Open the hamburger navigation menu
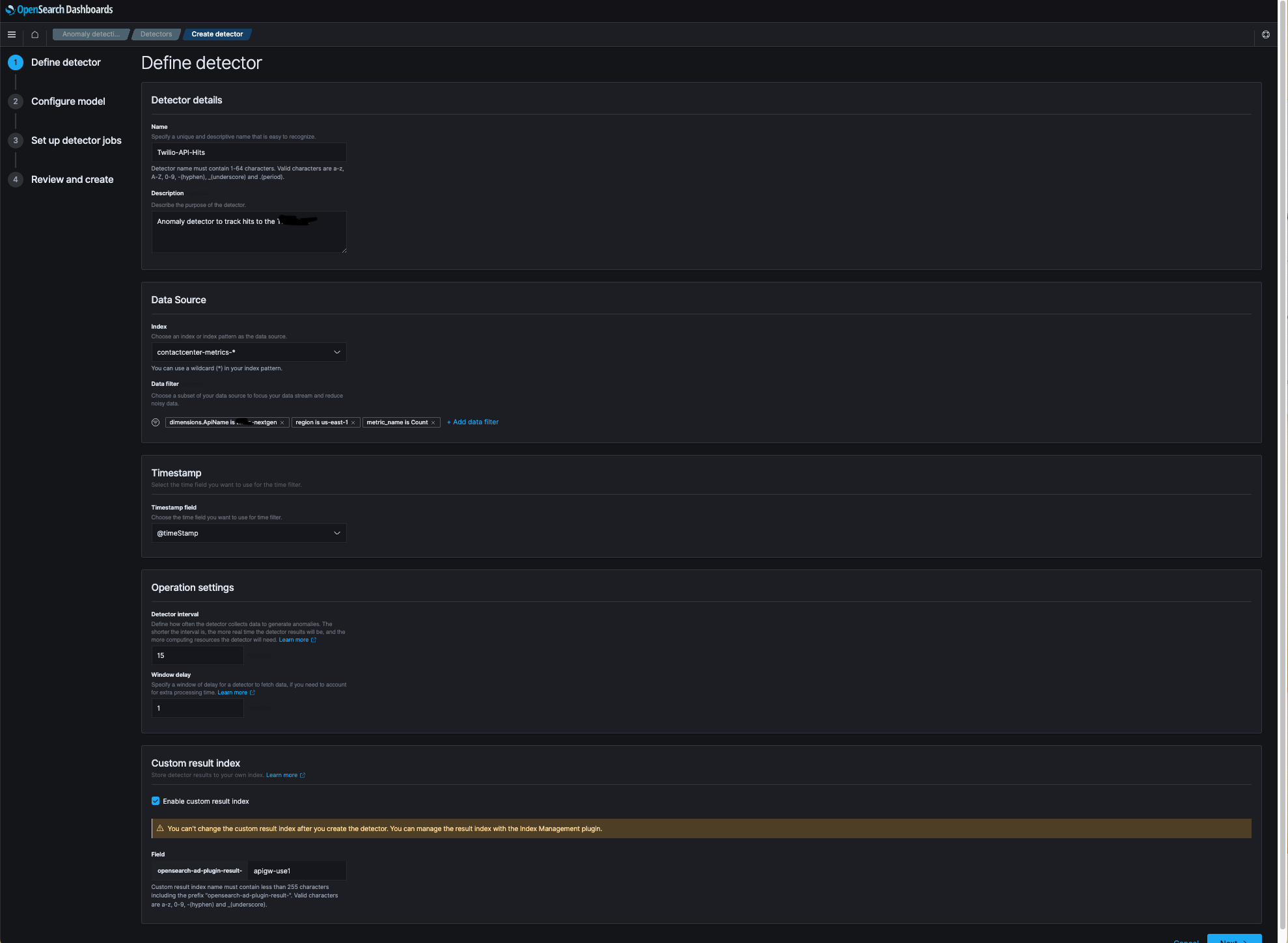Image resolution: width=1288 pixels, height=943 pixels. coord(12,34)
